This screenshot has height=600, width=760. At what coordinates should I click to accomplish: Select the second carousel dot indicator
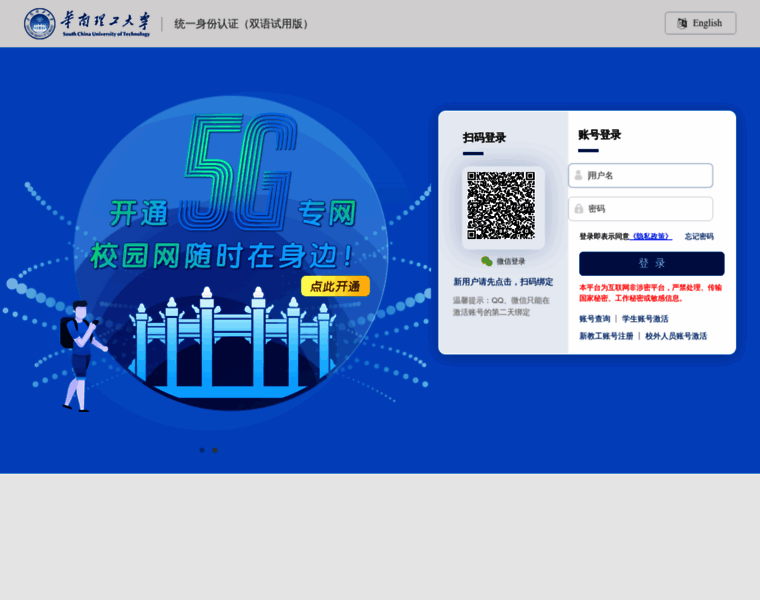click(x=215, y=450)
